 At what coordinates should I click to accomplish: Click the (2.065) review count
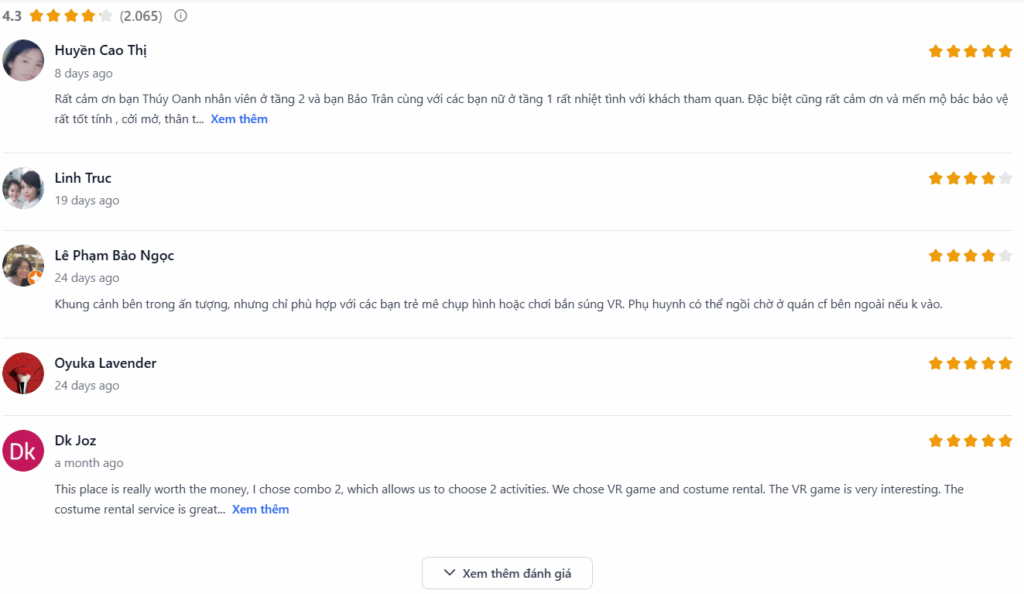point(140,16)
